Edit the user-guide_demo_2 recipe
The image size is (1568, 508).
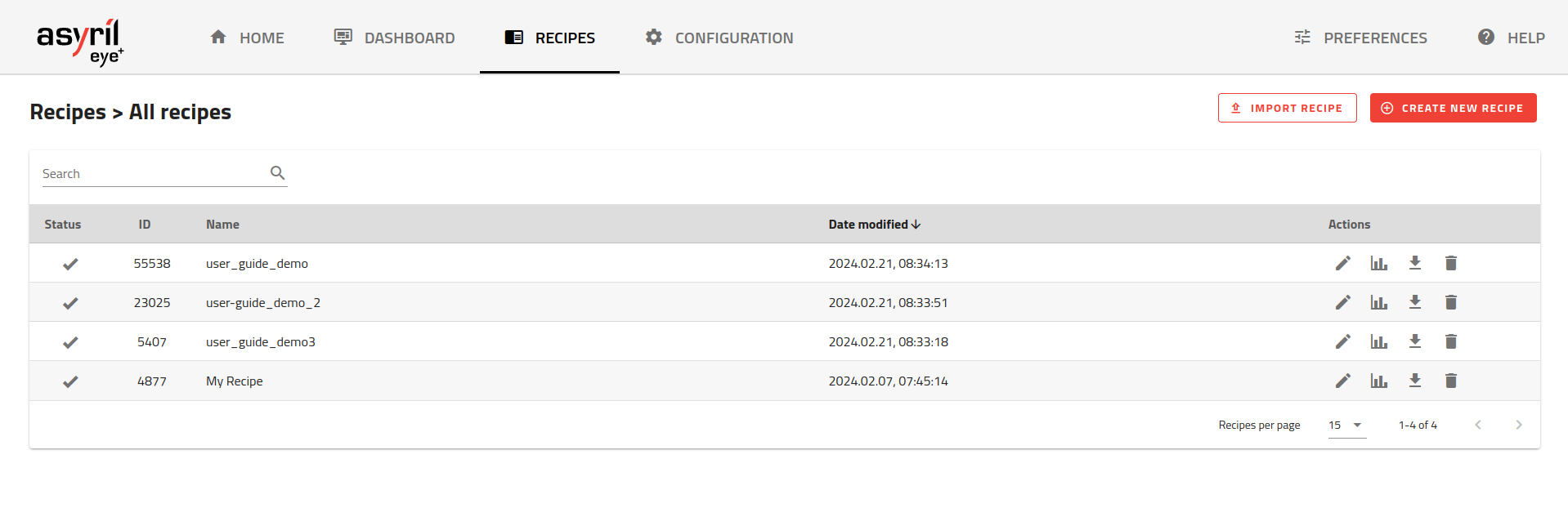(x=1342, y=302)
